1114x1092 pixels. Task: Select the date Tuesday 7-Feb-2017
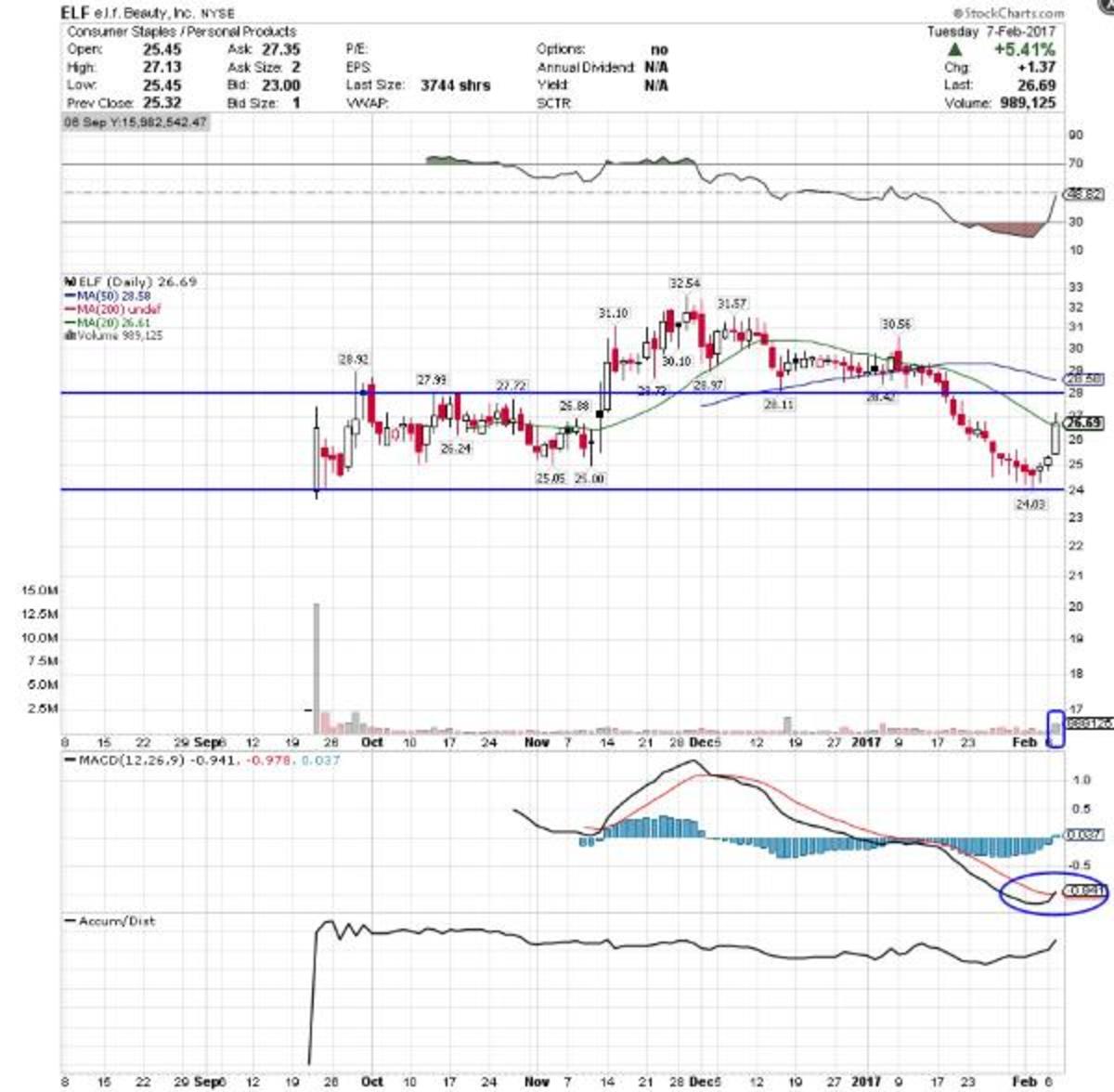pyautogui.click(x=991, y=32)
